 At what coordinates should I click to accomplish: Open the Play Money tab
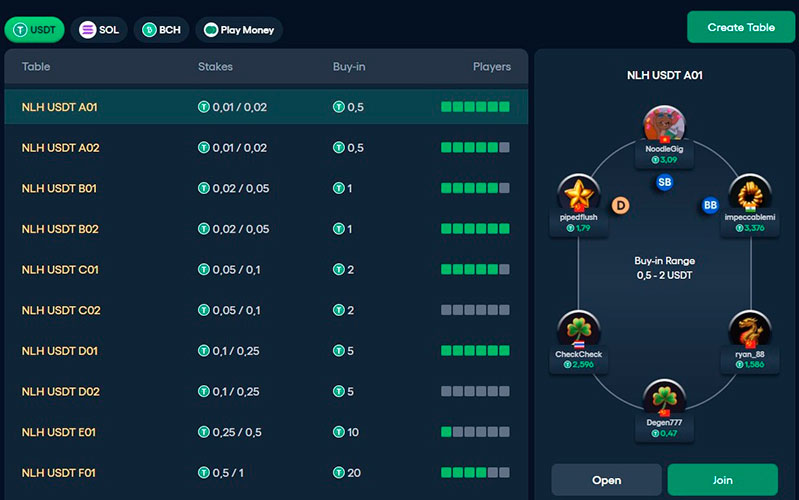[239, 30]
